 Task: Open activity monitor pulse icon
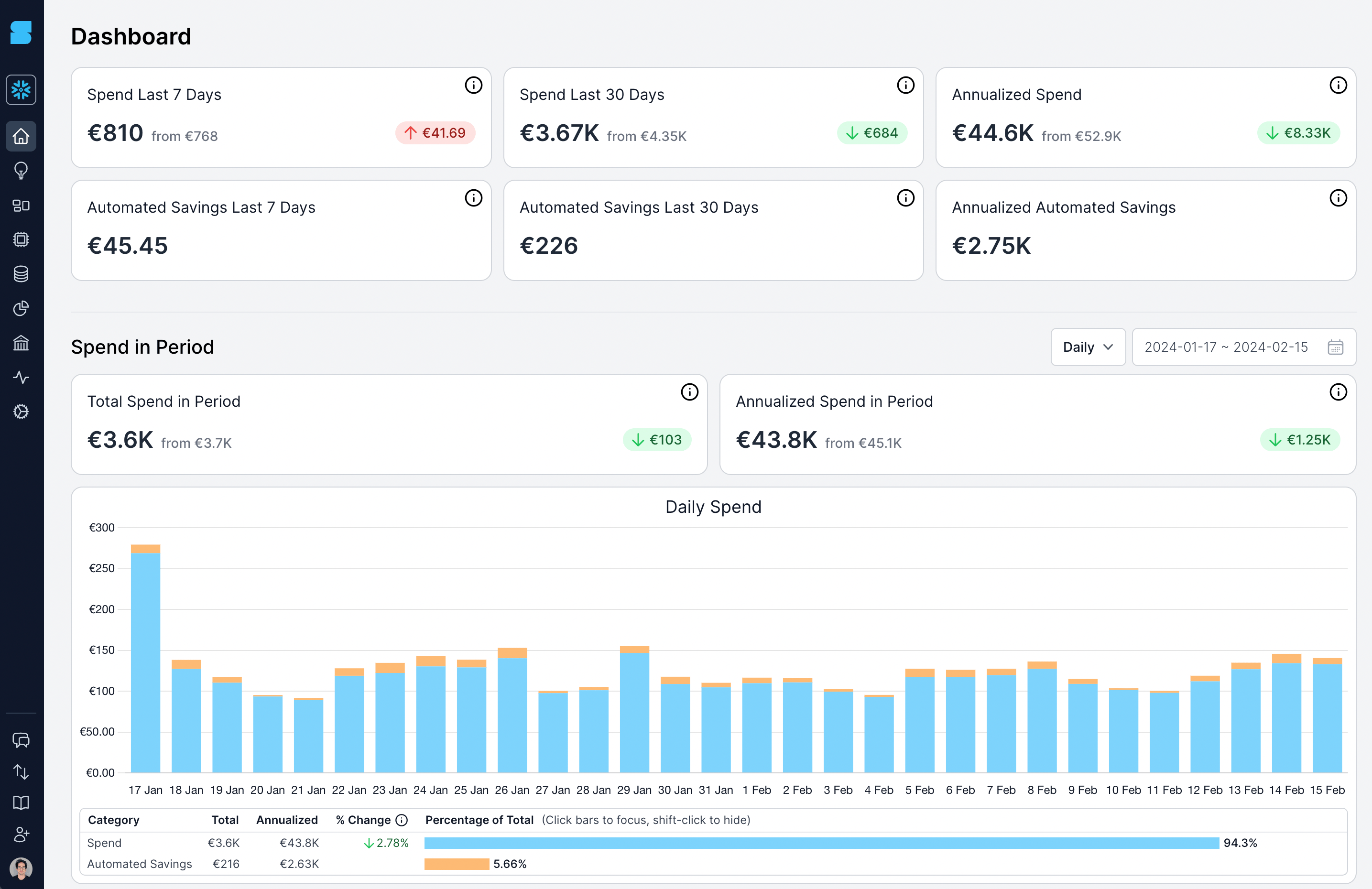click(x=22, y=378)
